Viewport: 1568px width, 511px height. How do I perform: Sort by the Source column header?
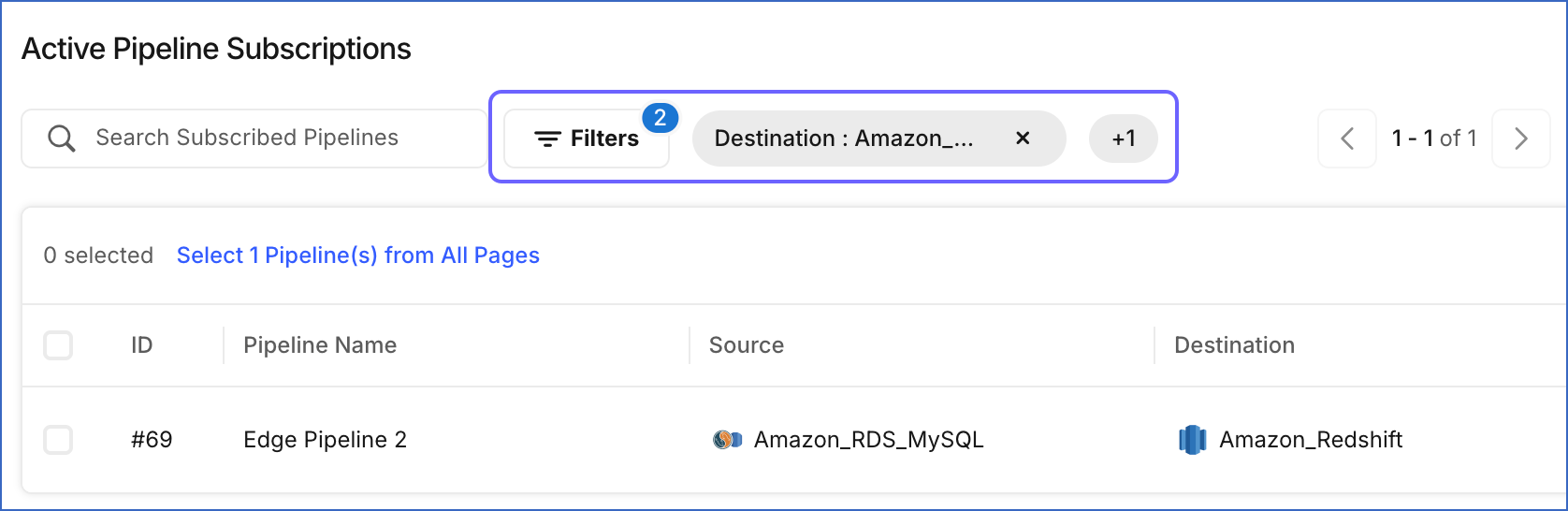747,345
